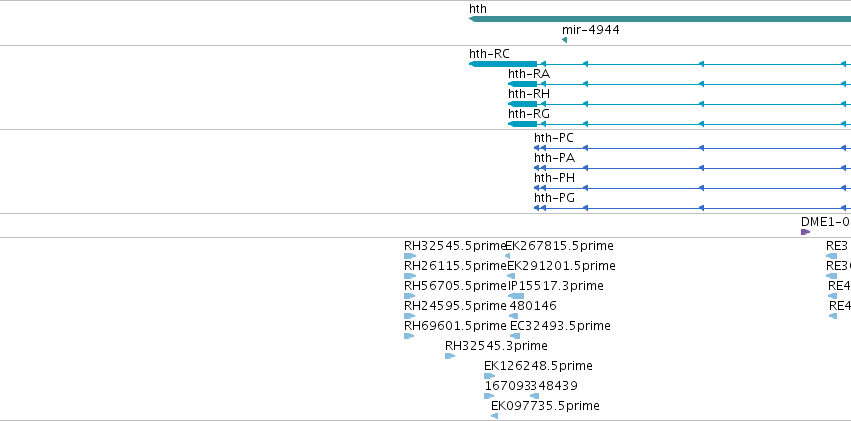Click the hth-RG transcript exon block
This screenshot has width=851, height=421.
coord(523,124)
